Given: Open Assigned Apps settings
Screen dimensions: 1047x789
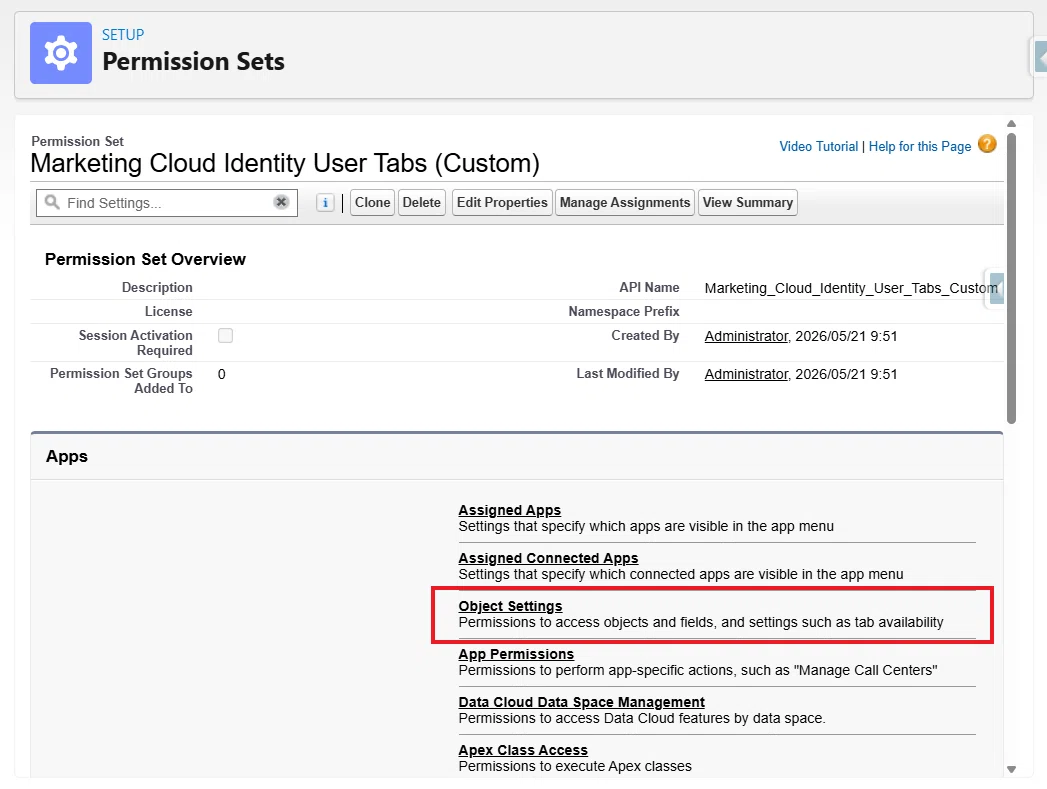Looking at the screenshot, I should click(509, 510).
